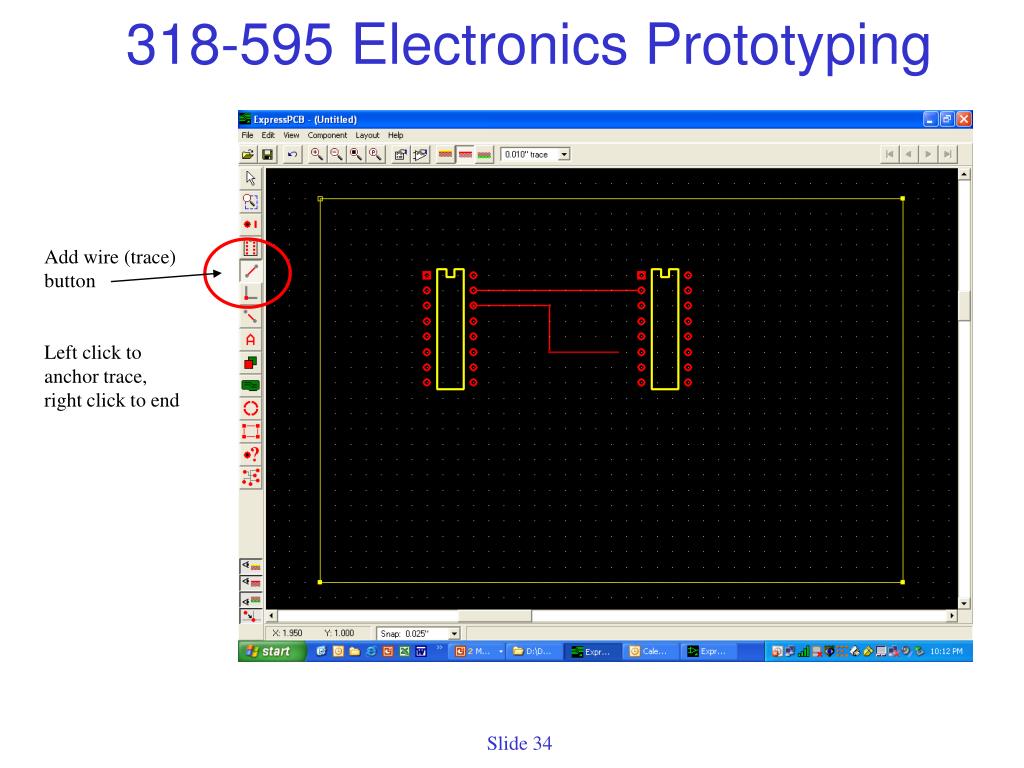Select the place pad tool
The image size is (1024, 768).
(251, 224)
